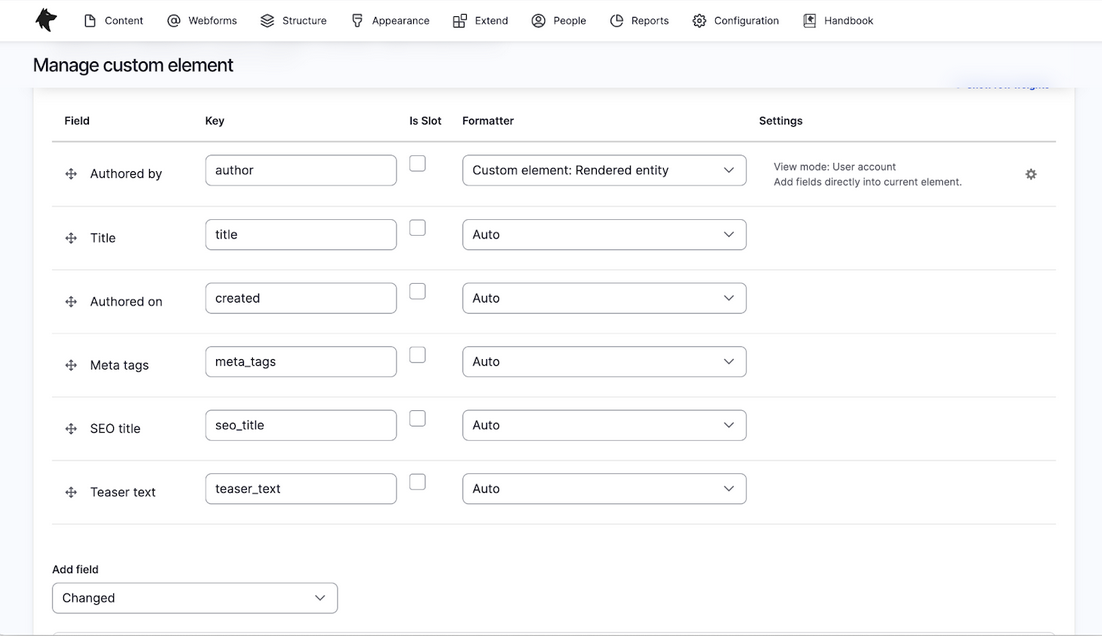Enable Is Slot for the author field
The height and width of the screenshot is (636, 1102).
pos(417,162)
